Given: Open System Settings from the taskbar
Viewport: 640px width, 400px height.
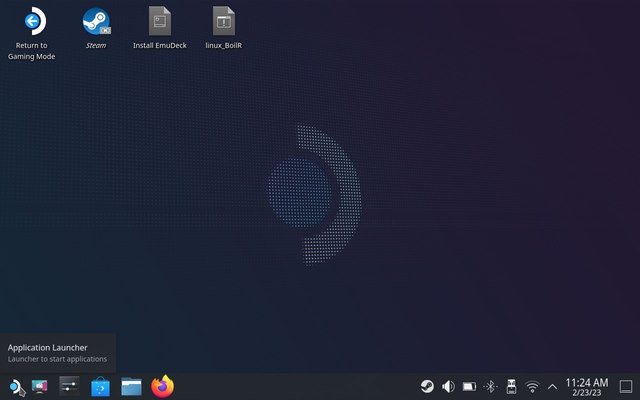Looking at the screenshot, I should pyautogui.click(x=69, y=386).
